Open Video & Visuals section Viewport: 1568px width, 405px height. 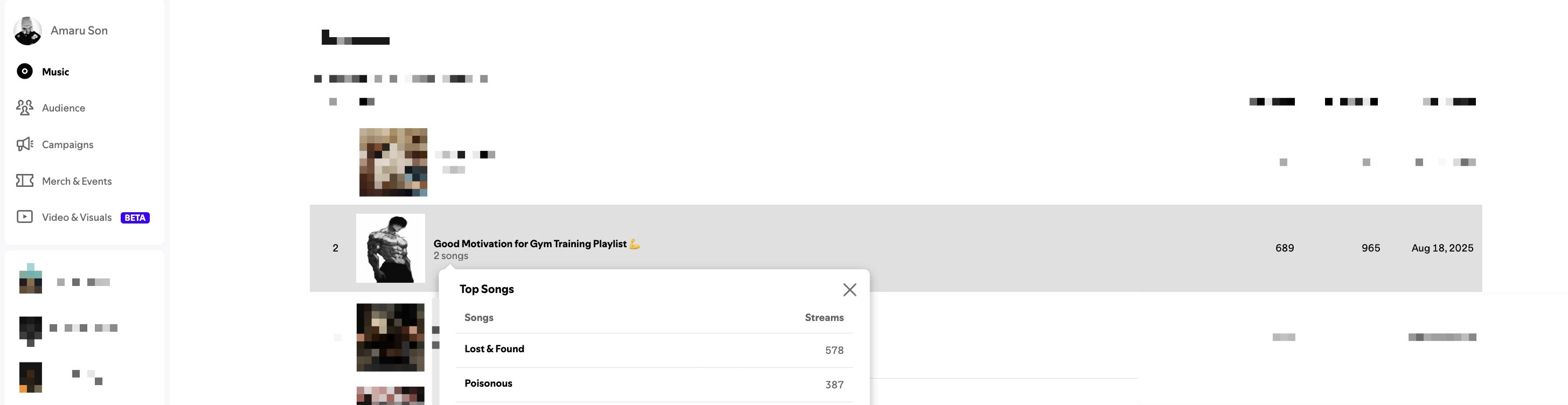(x=77, y=217)
